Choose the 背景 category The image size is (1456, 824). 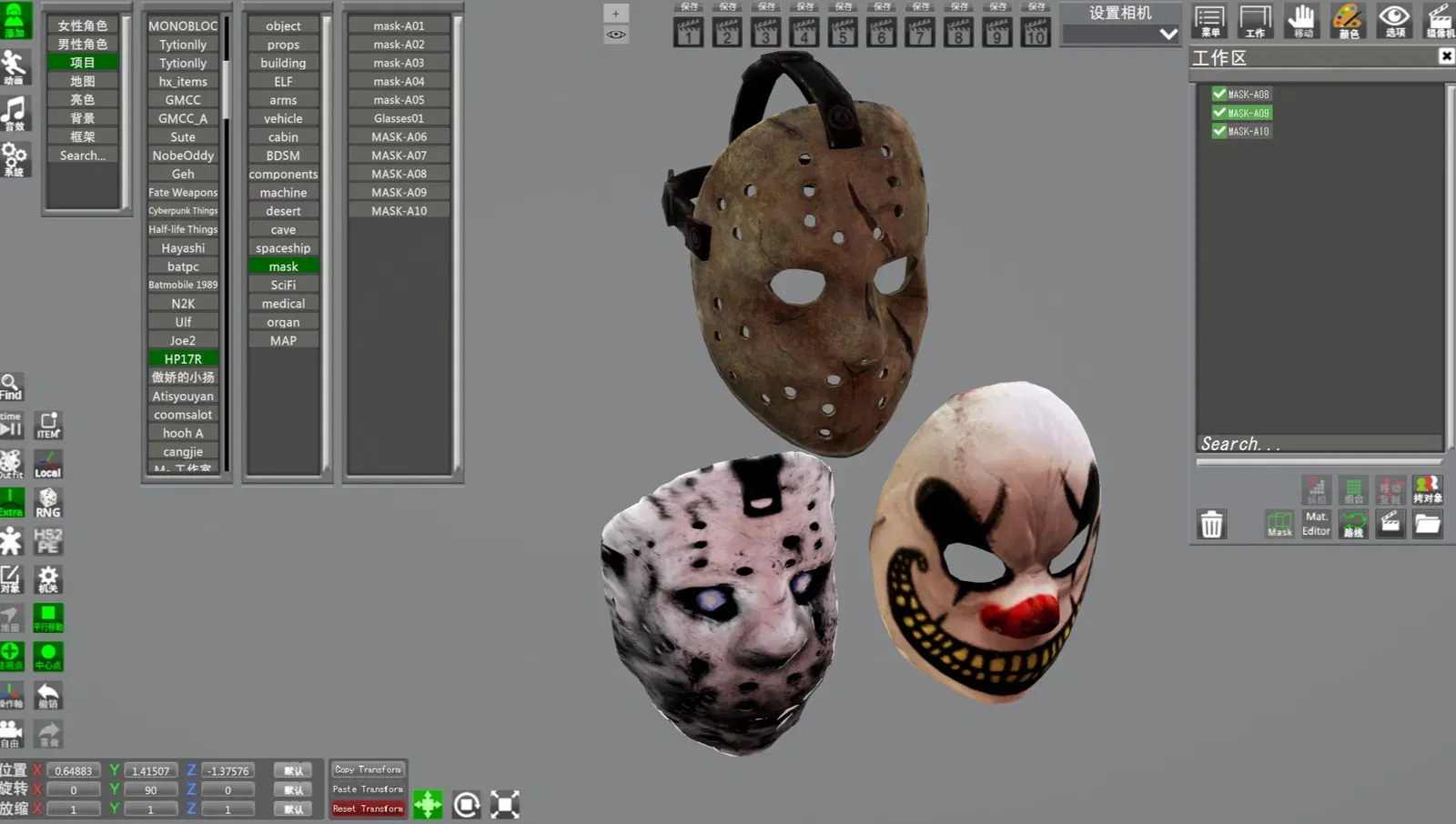point(82,118)
